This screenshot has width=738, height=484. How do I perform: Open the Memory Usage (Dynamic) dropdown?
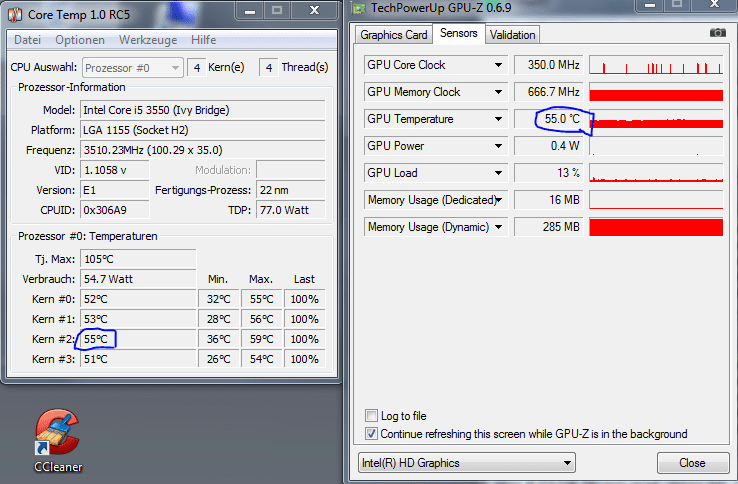click(498, 227)
